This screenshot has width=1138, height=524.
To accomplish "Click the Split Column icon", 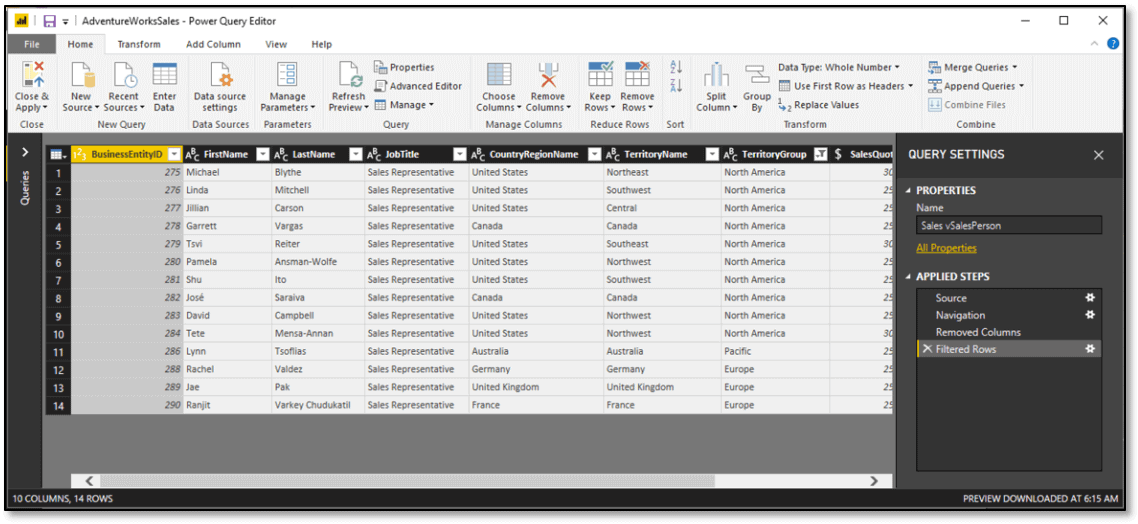I will [716, 74].
